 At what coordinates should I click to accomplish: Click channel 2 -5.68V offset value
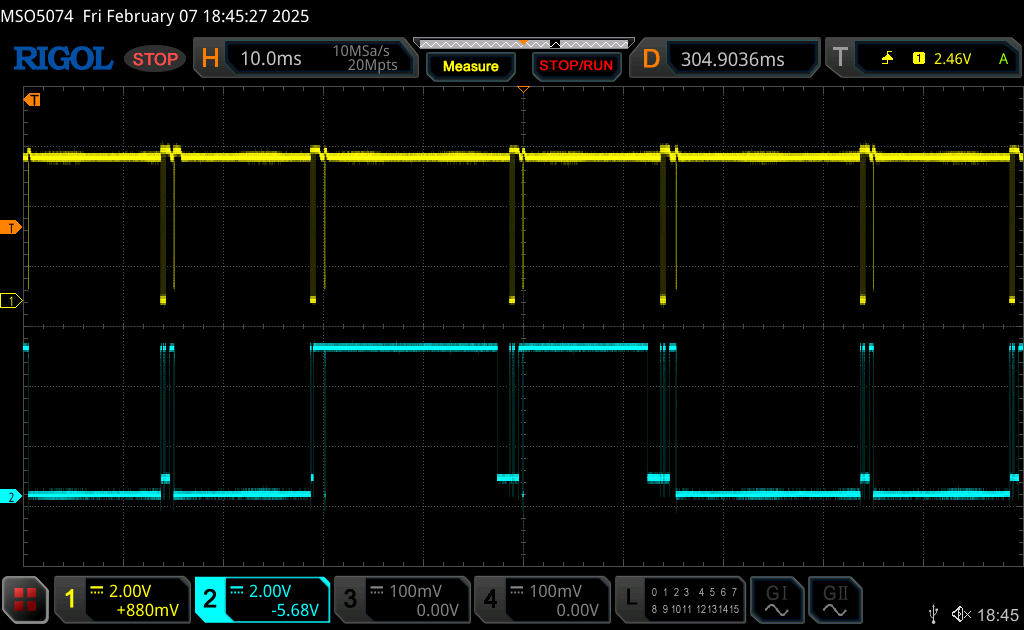(295, 610)
